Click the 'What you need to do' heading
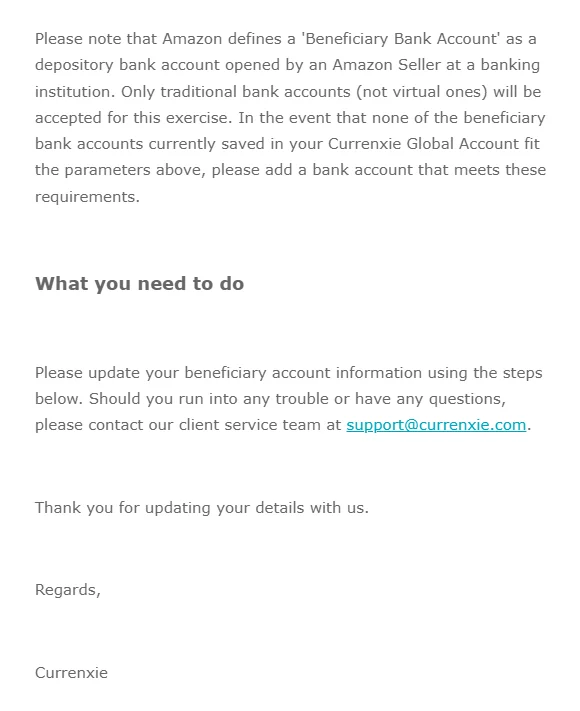580x711 pixels. (x=140, y=283)
